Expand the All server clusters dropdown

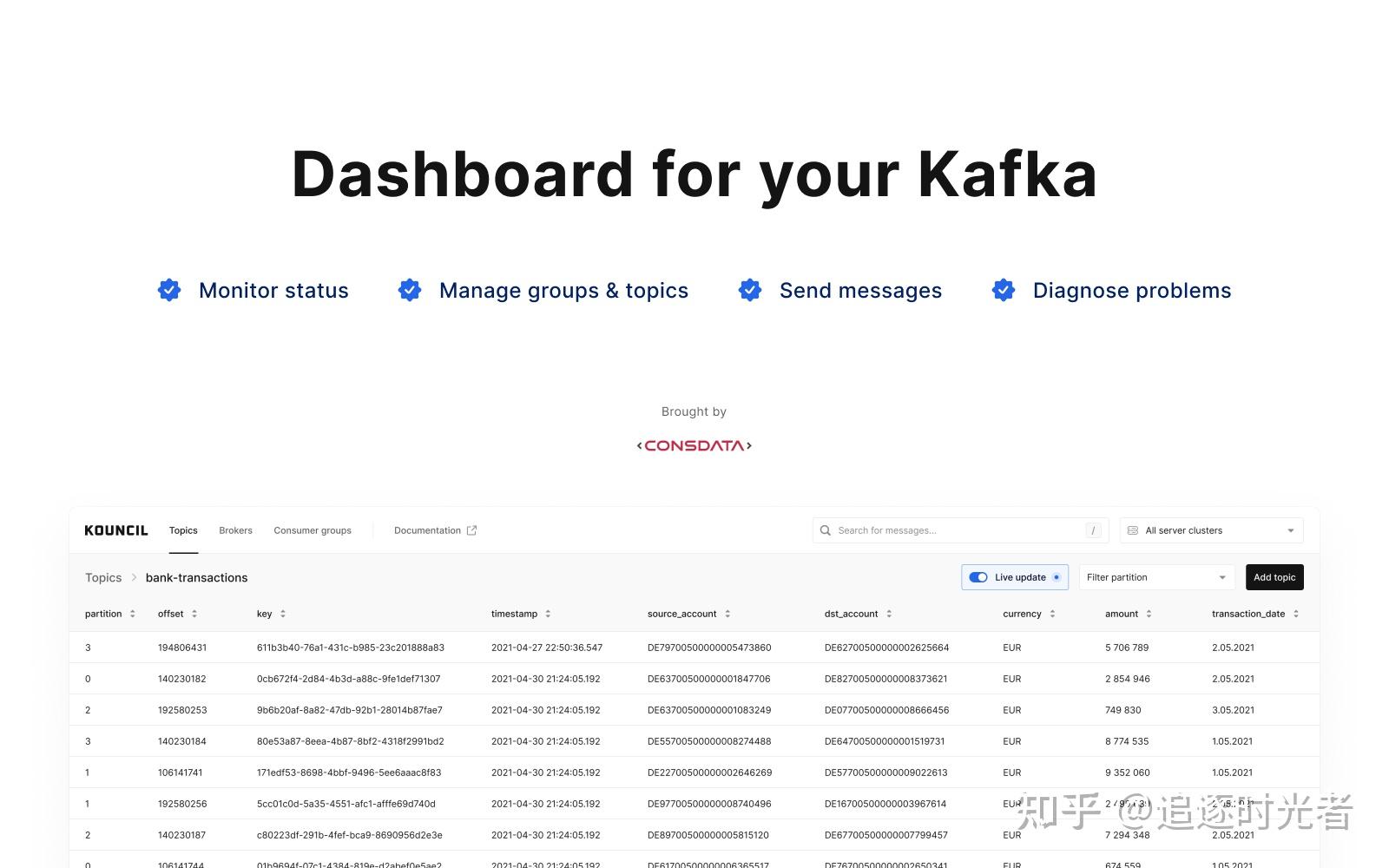(x=1211, y=530)
